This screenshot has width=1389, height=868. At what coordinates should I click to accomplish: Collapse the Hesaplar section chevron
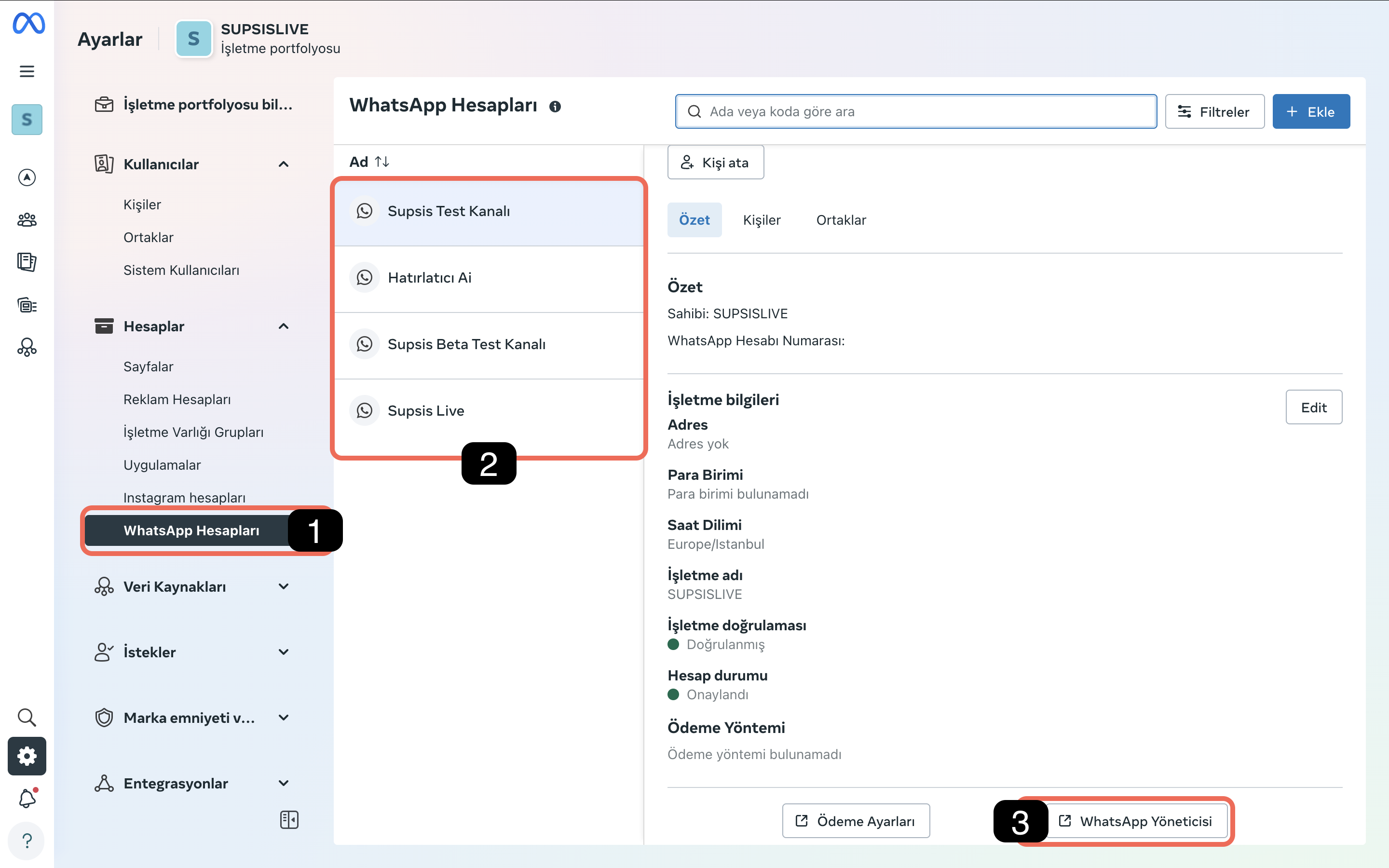coord(284,326)
